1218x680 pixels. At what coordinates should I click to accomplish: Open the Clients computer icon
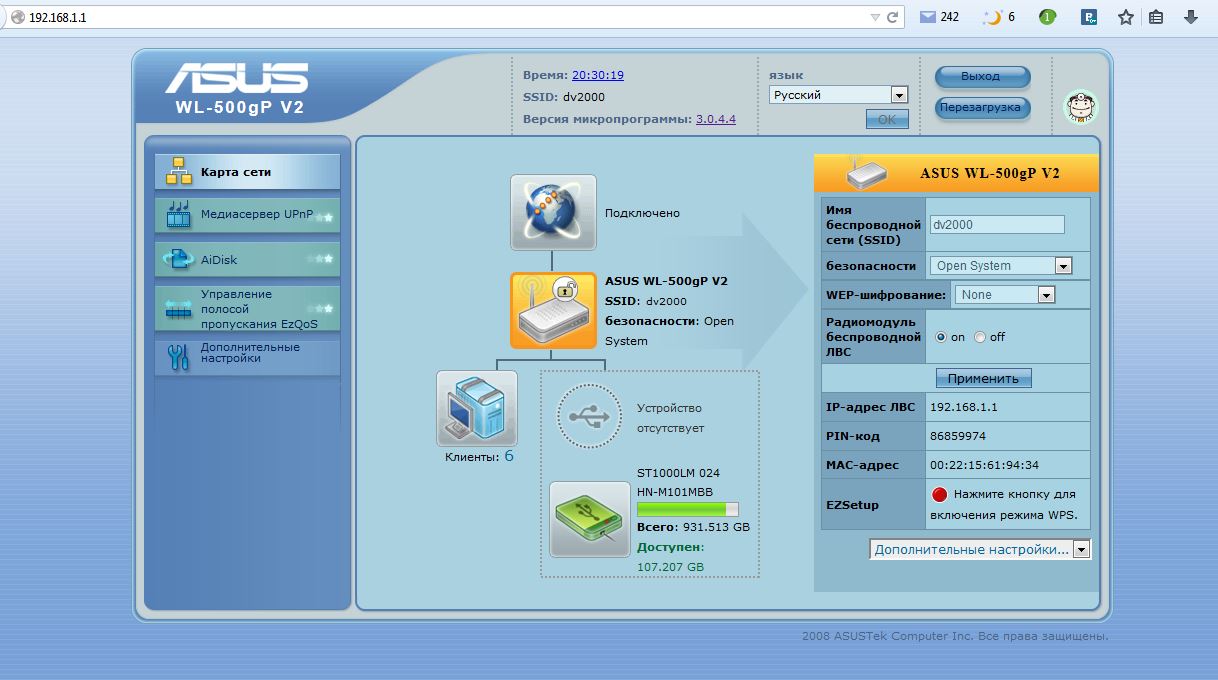click(x=477, y=408)
